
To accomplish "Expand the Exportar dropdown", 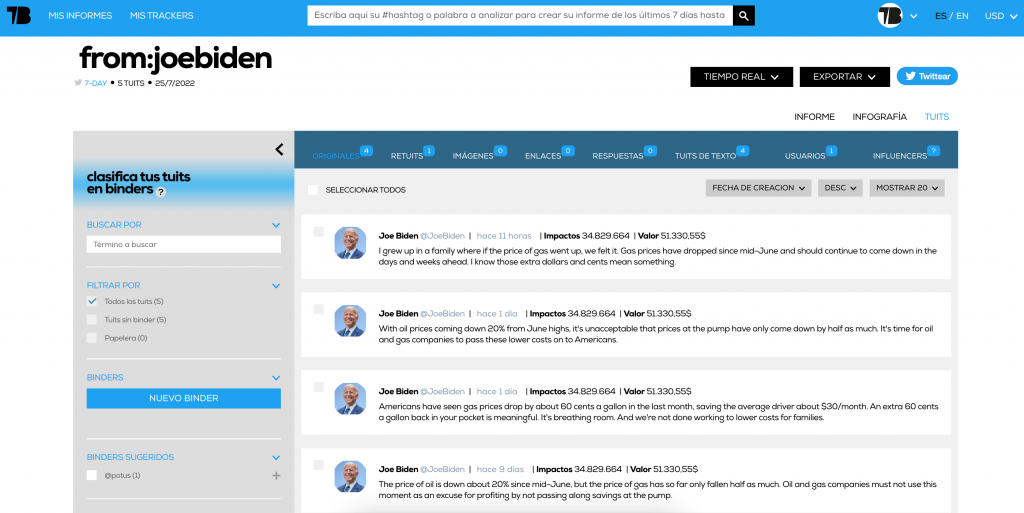I will click(x=844, y=77).
